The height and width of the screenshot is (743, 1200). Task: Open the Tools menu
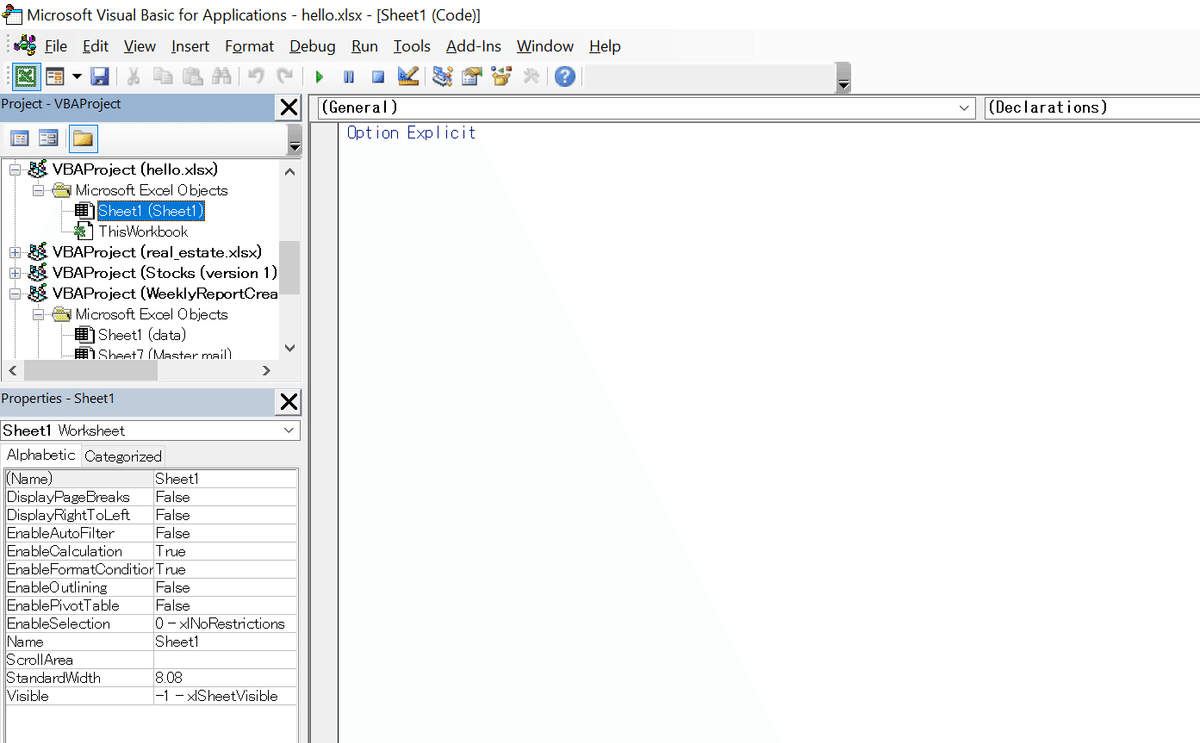(412, 46)
